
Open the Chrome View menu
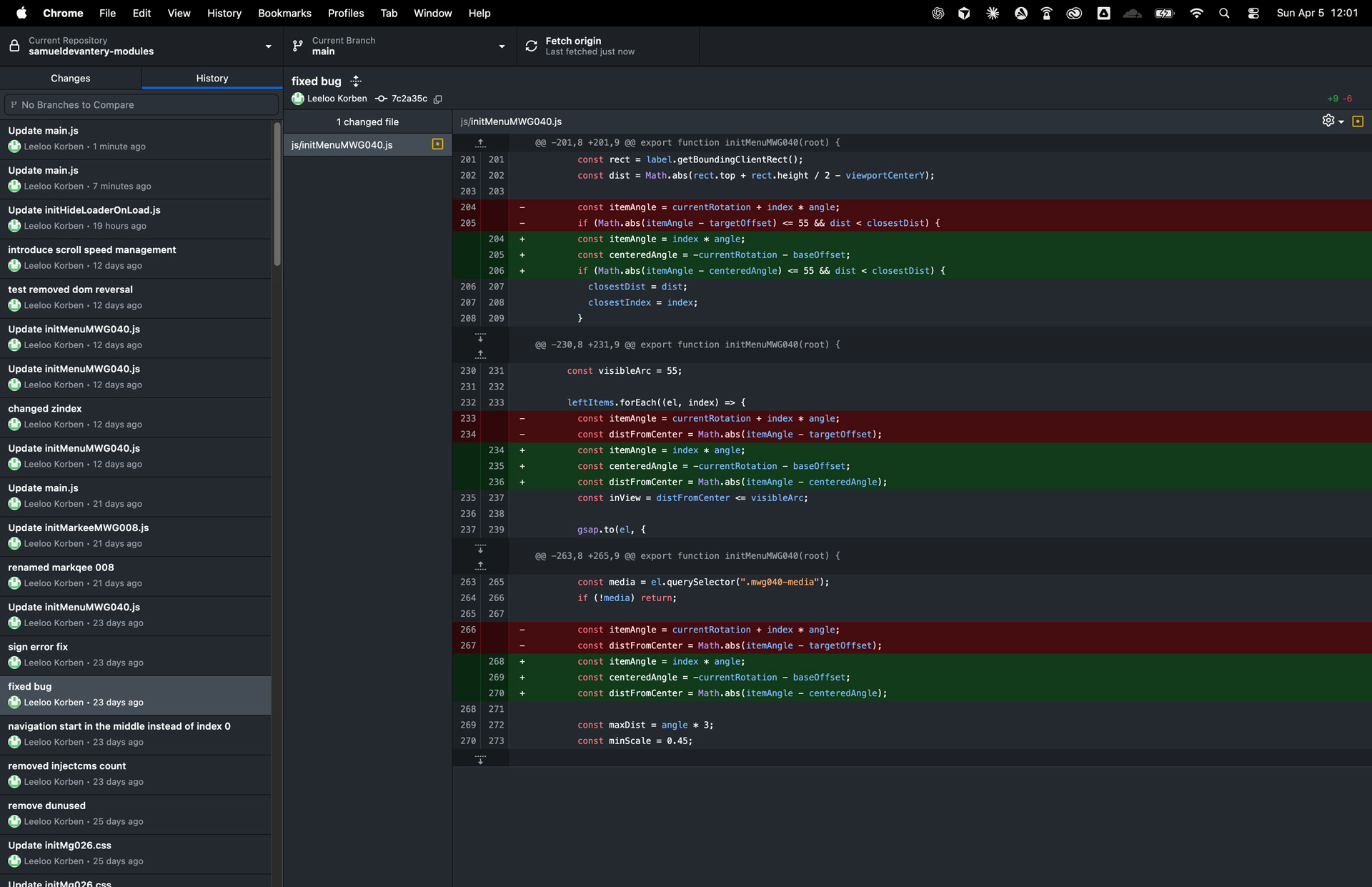click(179, 13)
